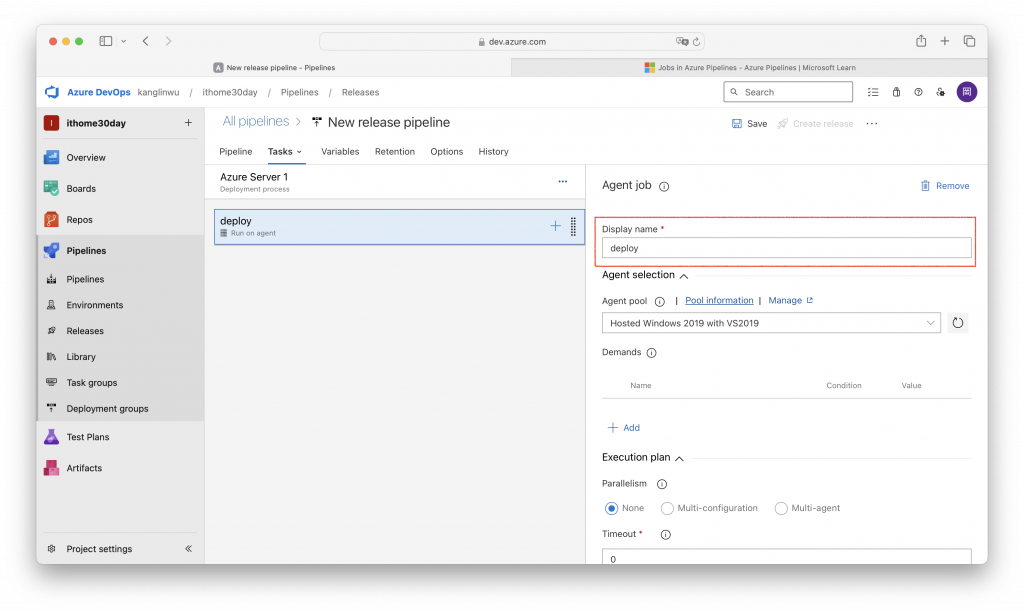Select None parallelism option

[x=611, y=508]
